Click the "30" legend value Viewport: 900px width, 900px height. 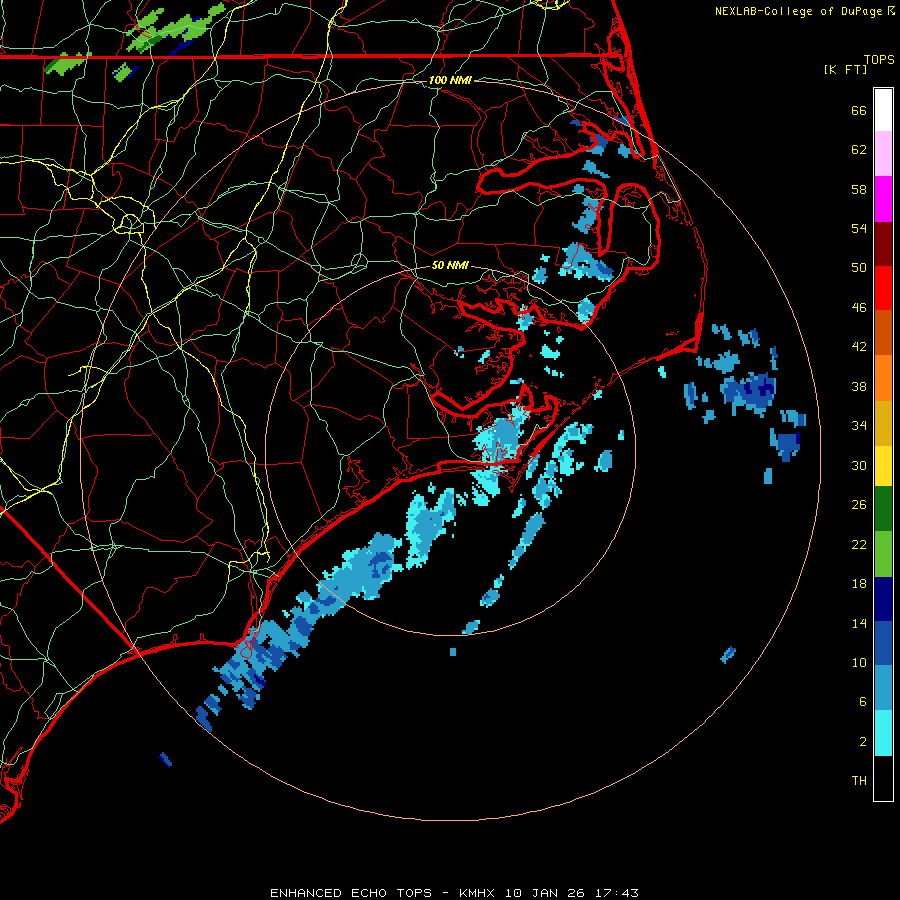(859, 465)
